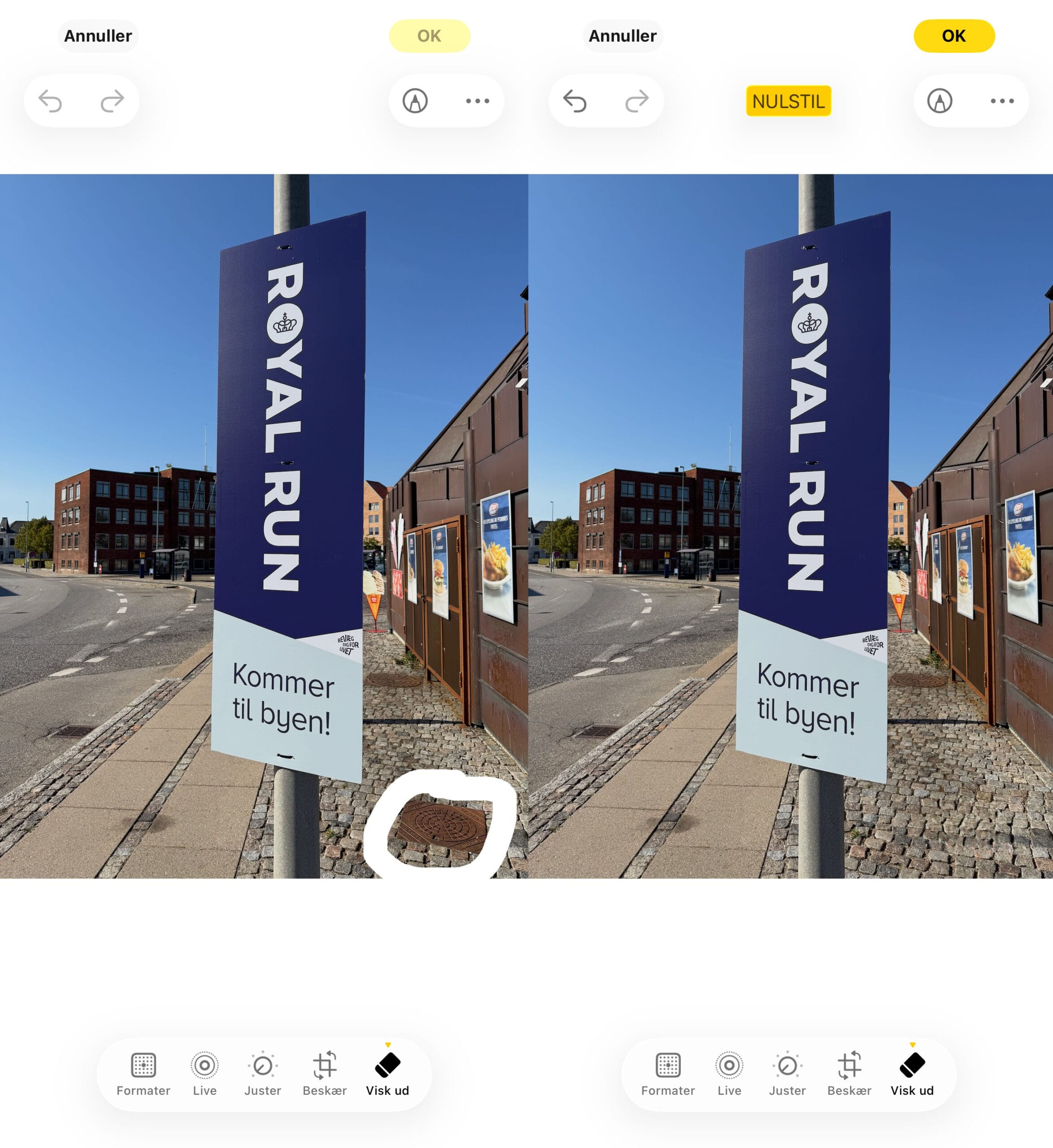This screenshot has height=1148, width=1053.
Task: Open markup pen tool in left screen
Action: pos(415,101)
